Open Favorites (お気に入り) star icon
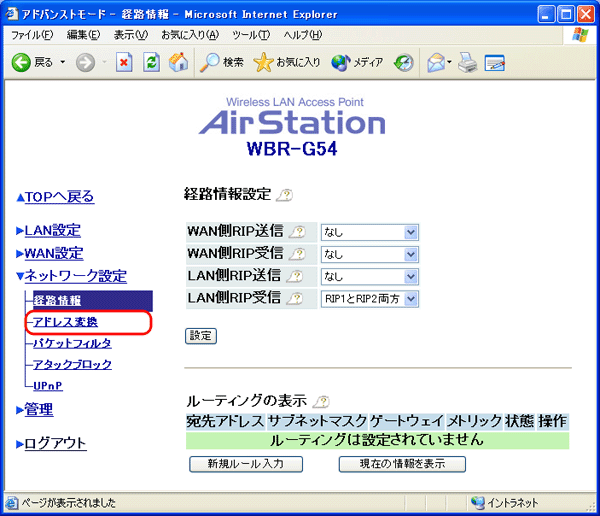 [263, 62]
